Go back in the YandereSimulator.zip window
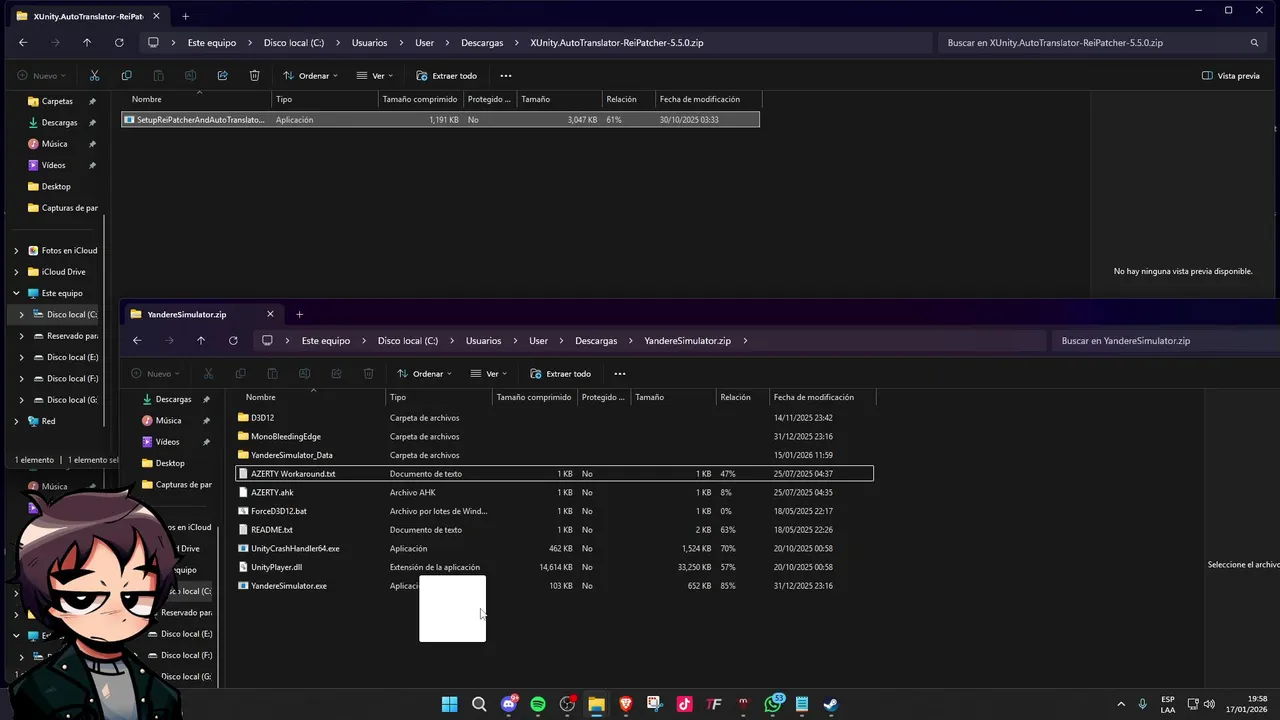 click(137, 341)
